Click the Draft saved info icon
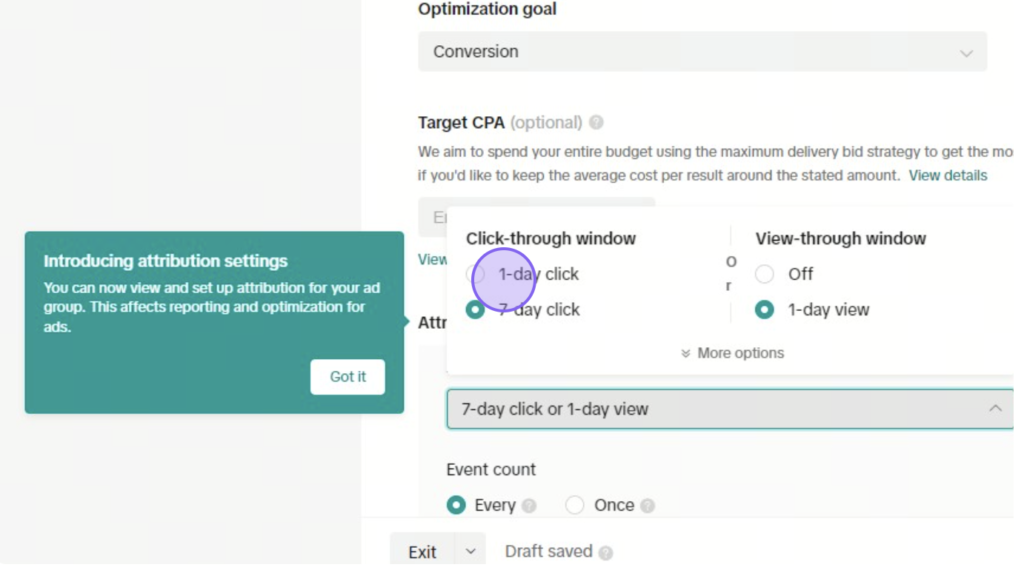This screenshot has height=573, width=1024. tap(605, 553)
